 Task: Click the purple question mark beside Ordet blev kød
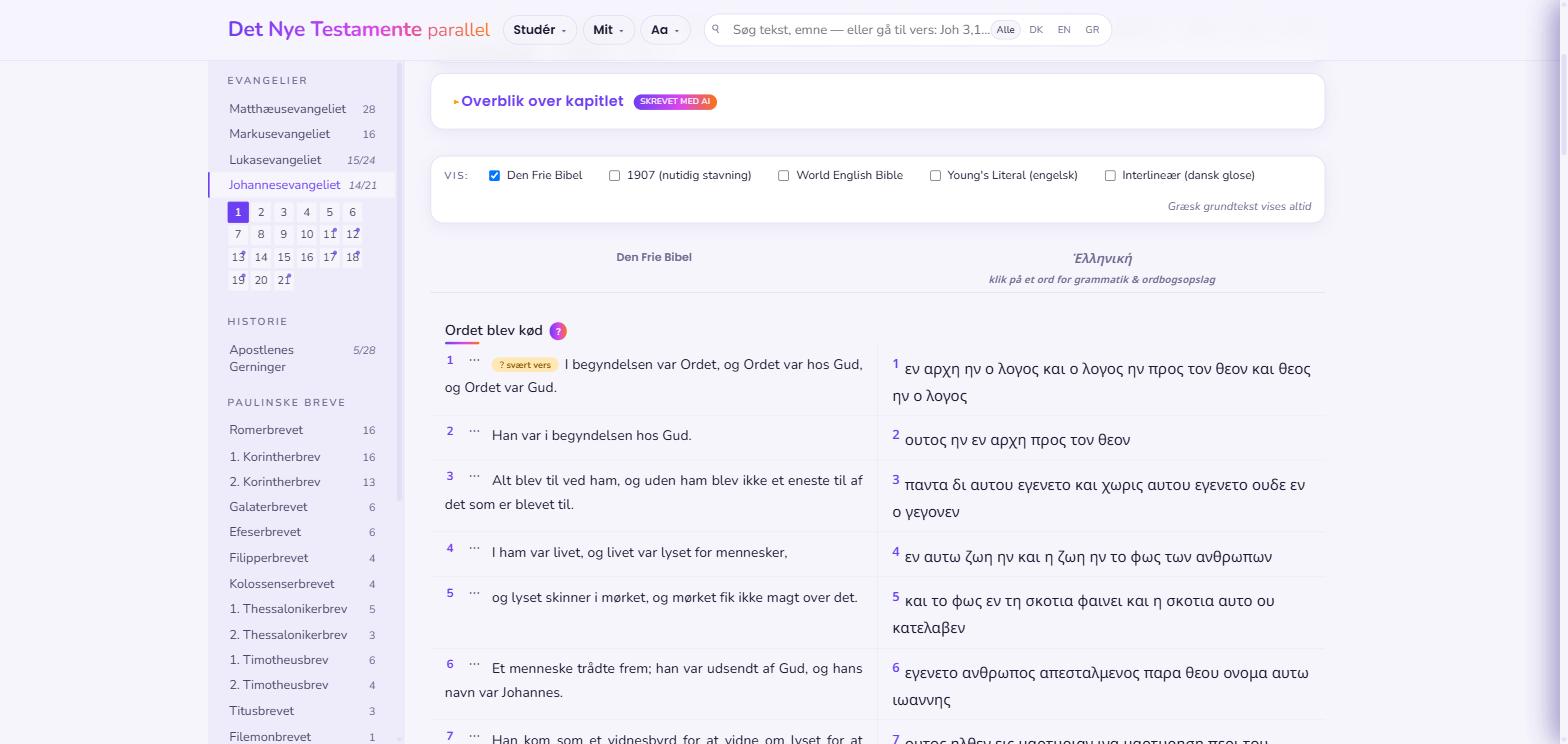[558, 331]
